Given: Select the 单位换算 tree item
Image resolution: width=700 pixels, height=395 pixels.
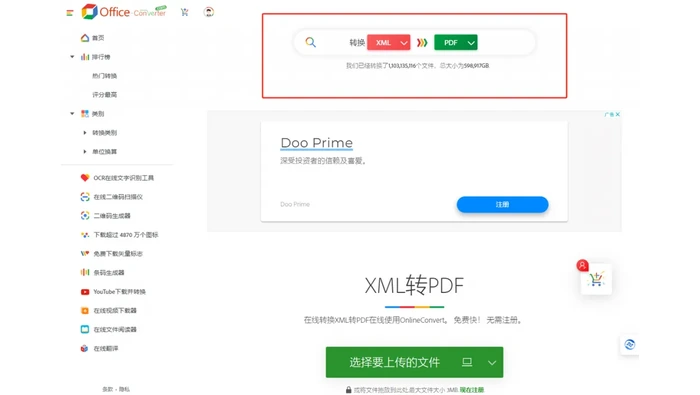Looking at the screenshot, I should 104,151.
